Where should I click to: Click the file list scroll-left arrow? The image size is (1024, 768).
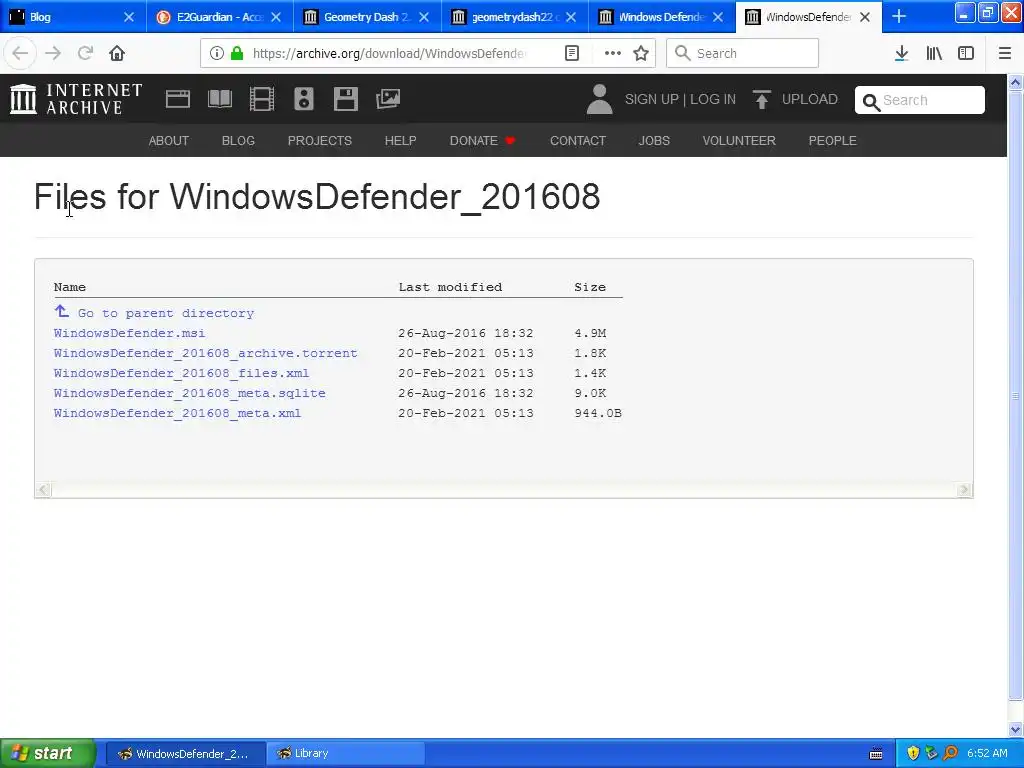[43, 490]
